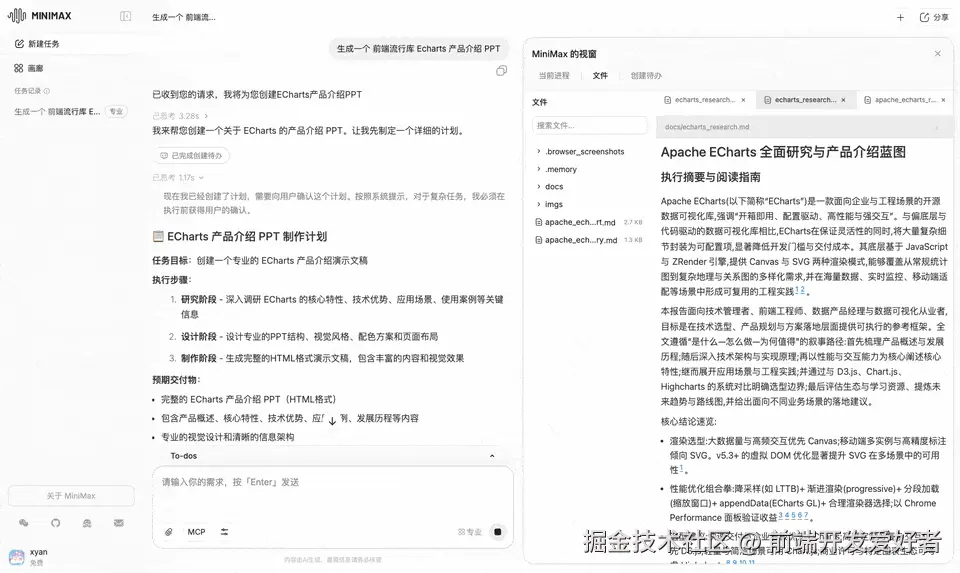Viewport: 960px width, 573px height.
Task: Open the task record 生成一个 前端流行库 E...
Action: pyautogui.click(x=57, y=111)
